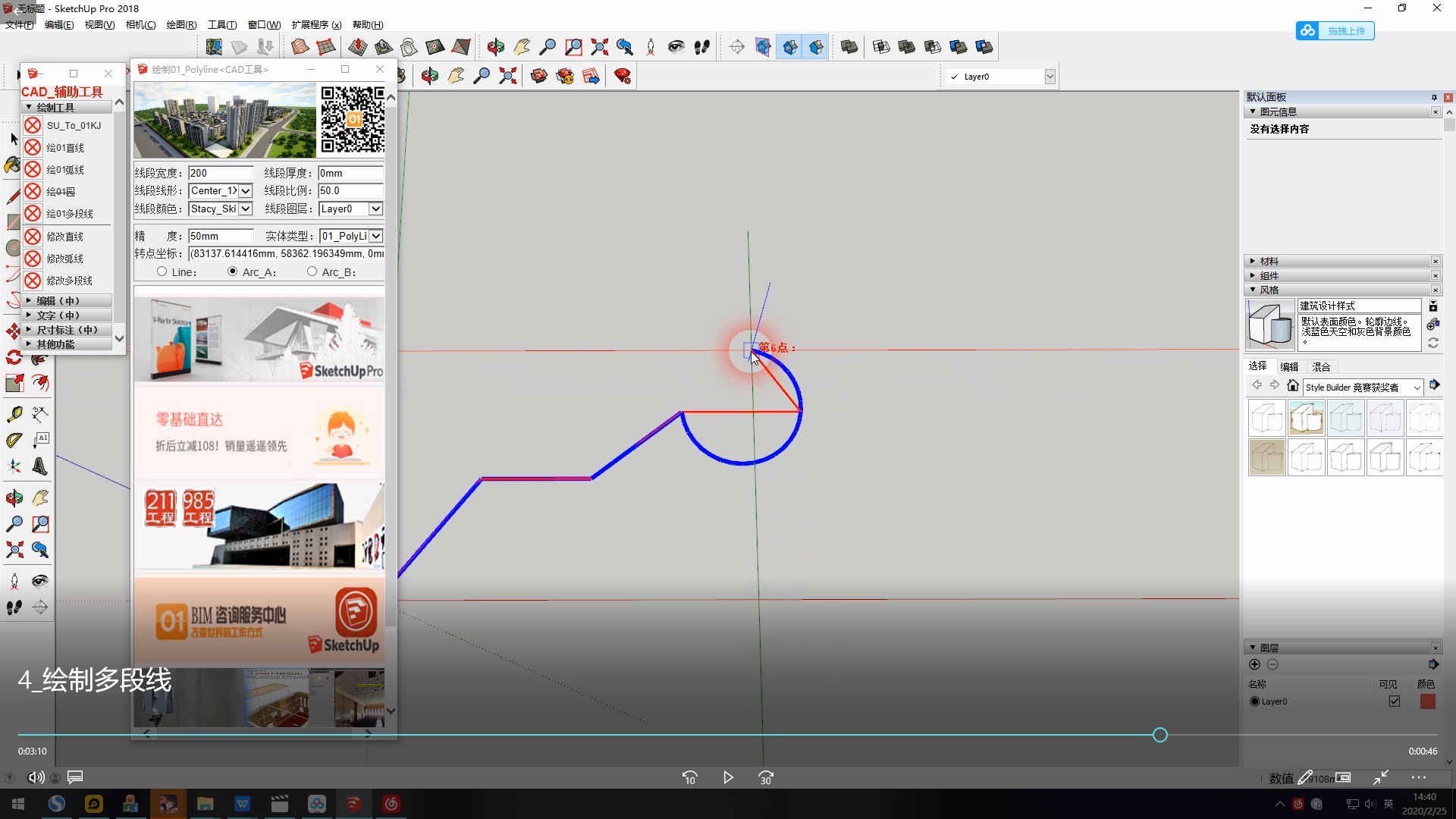Select the Scale tool in left toolbar

14,383
